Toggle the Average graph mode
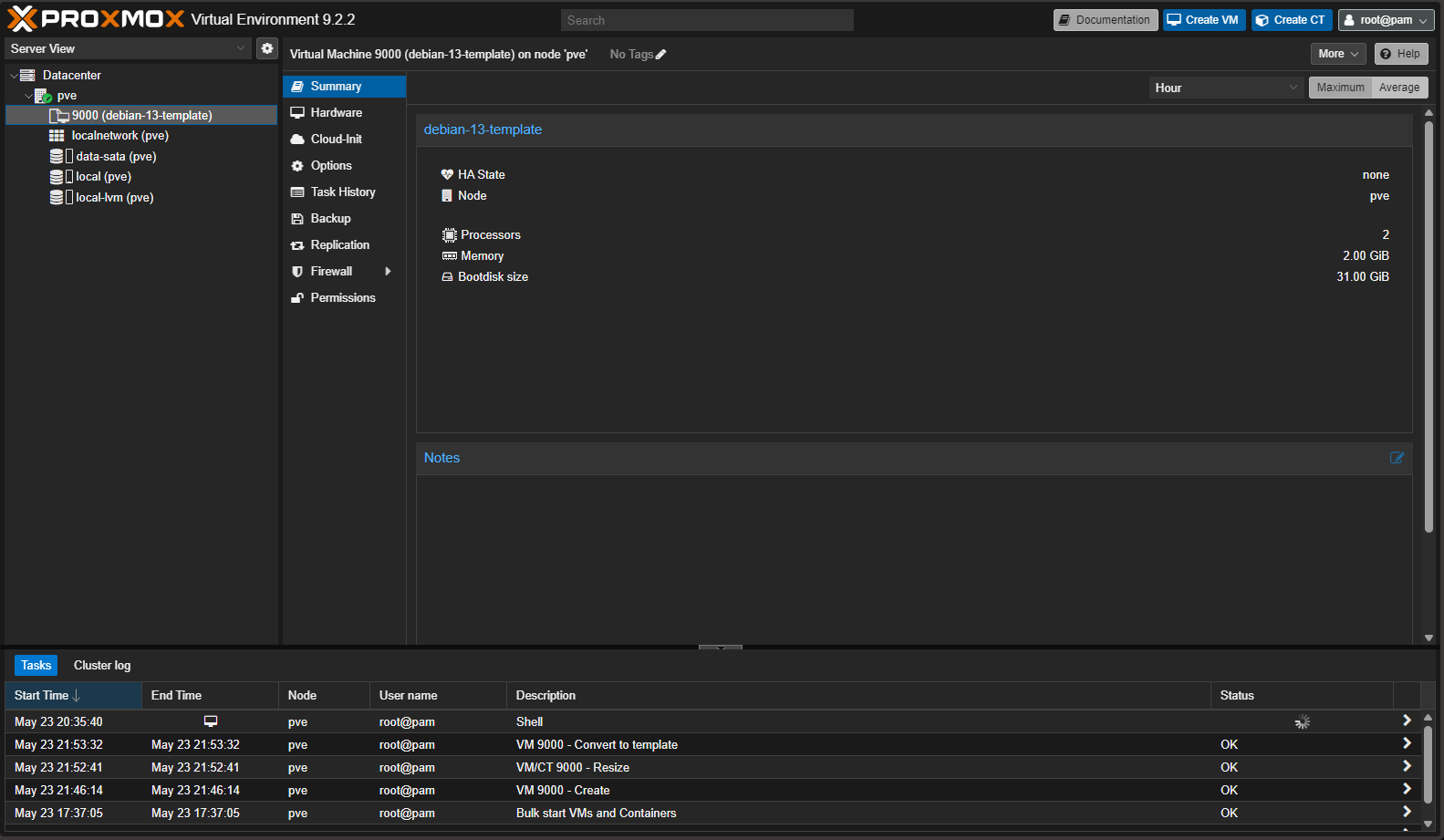This screenshot has height=840, width=1444. pyautogui.click(x=1399, y=88)
